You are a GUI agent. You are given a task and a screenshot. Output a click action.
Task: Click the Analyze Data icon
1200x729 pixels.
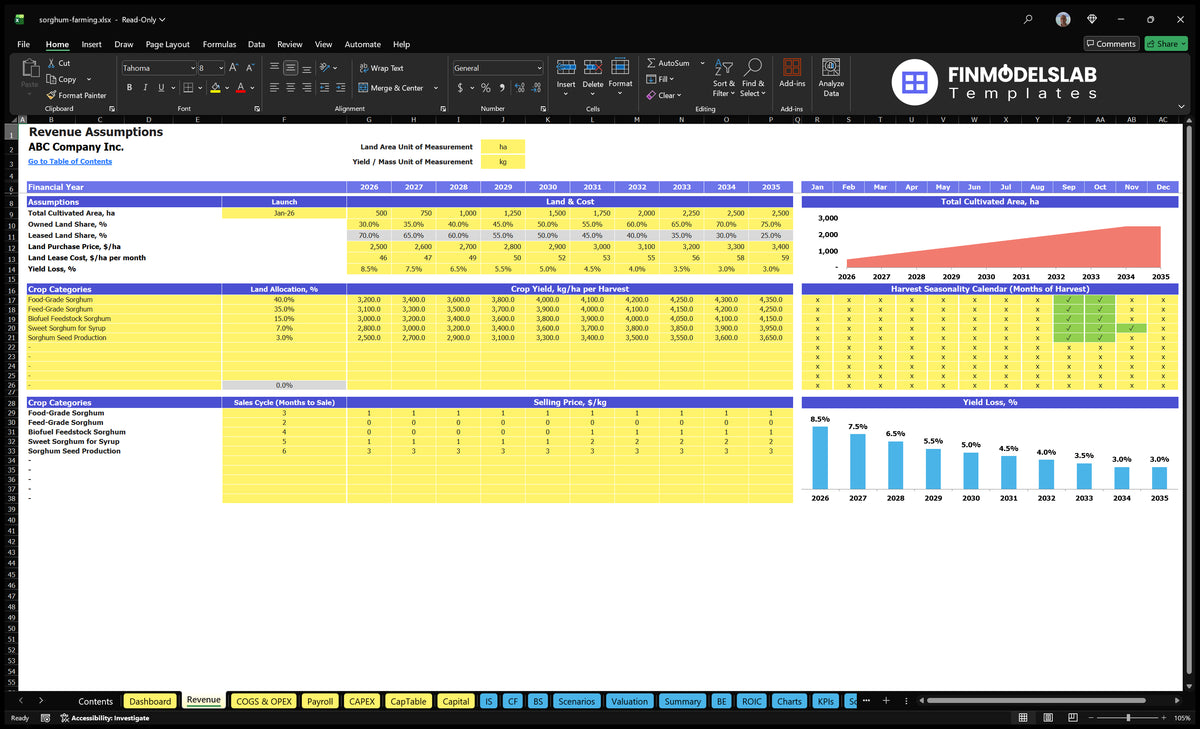coord(831,67)
